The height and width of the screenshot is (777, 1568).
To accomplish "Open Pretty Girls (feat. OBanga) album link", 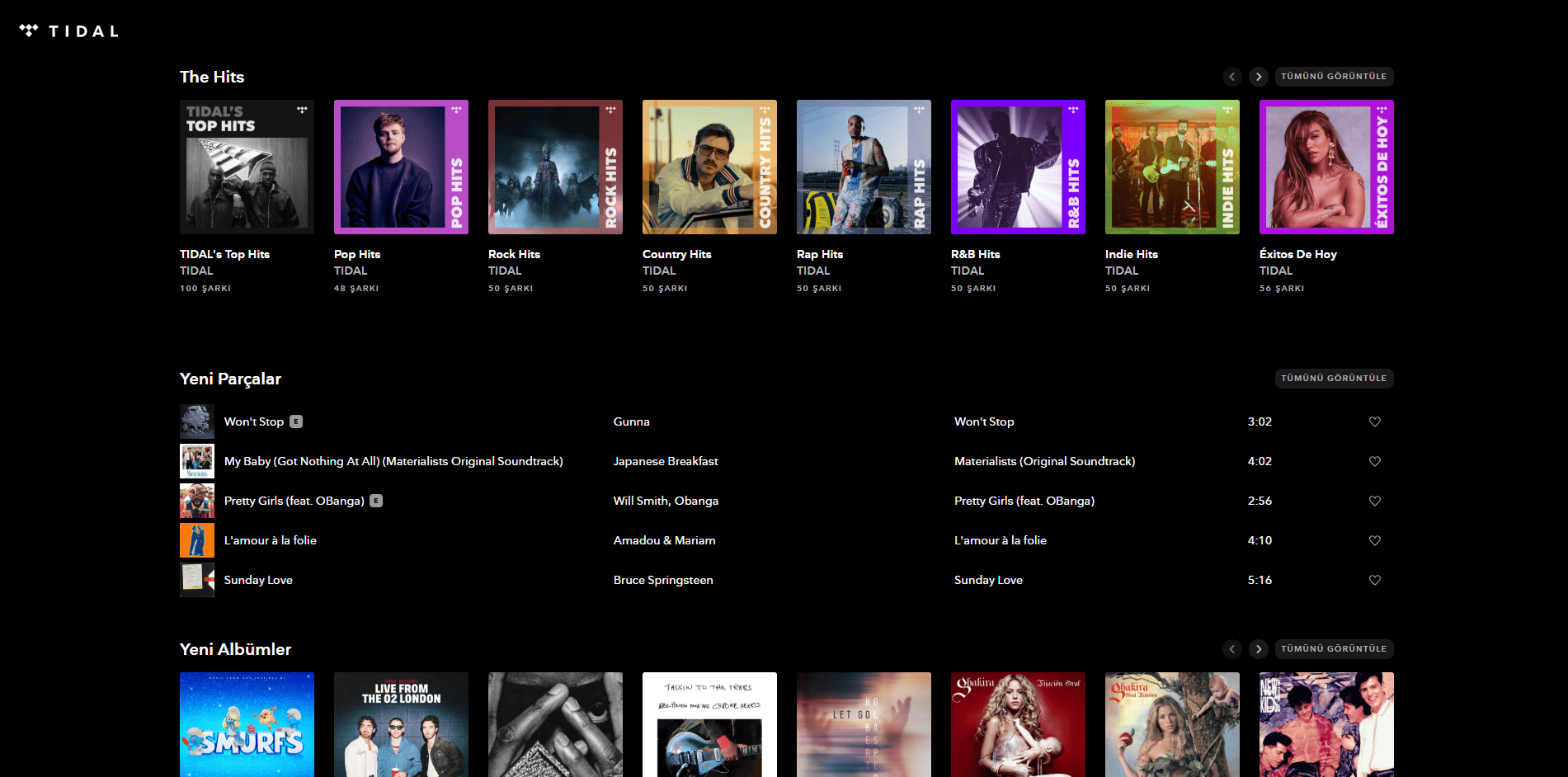I will (1024, 501).
